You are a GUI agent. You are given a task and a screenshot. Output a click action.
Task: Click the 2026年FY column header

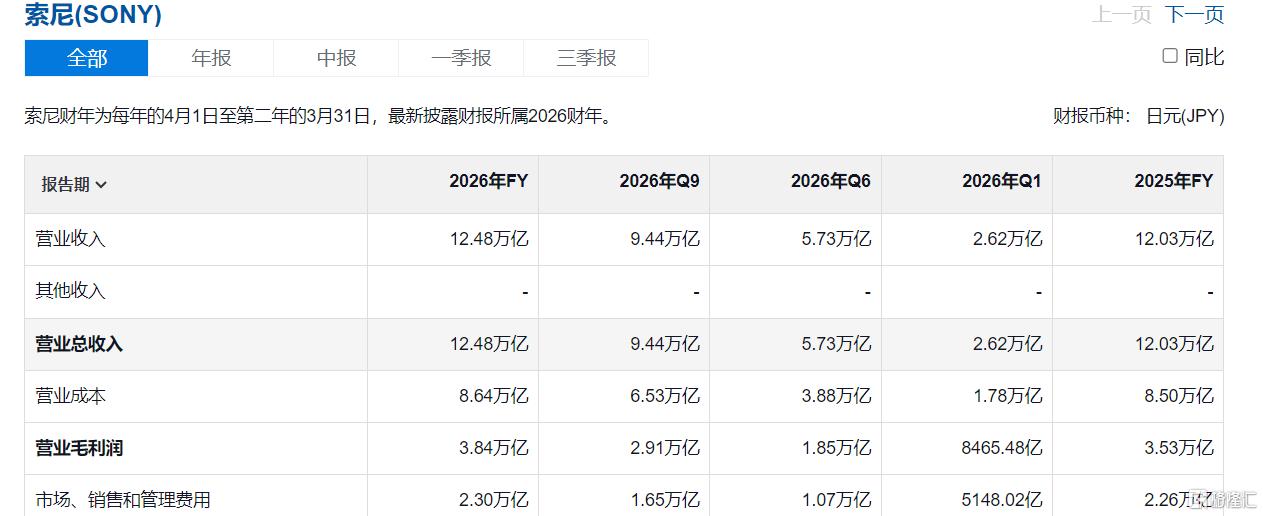point(488,181)
